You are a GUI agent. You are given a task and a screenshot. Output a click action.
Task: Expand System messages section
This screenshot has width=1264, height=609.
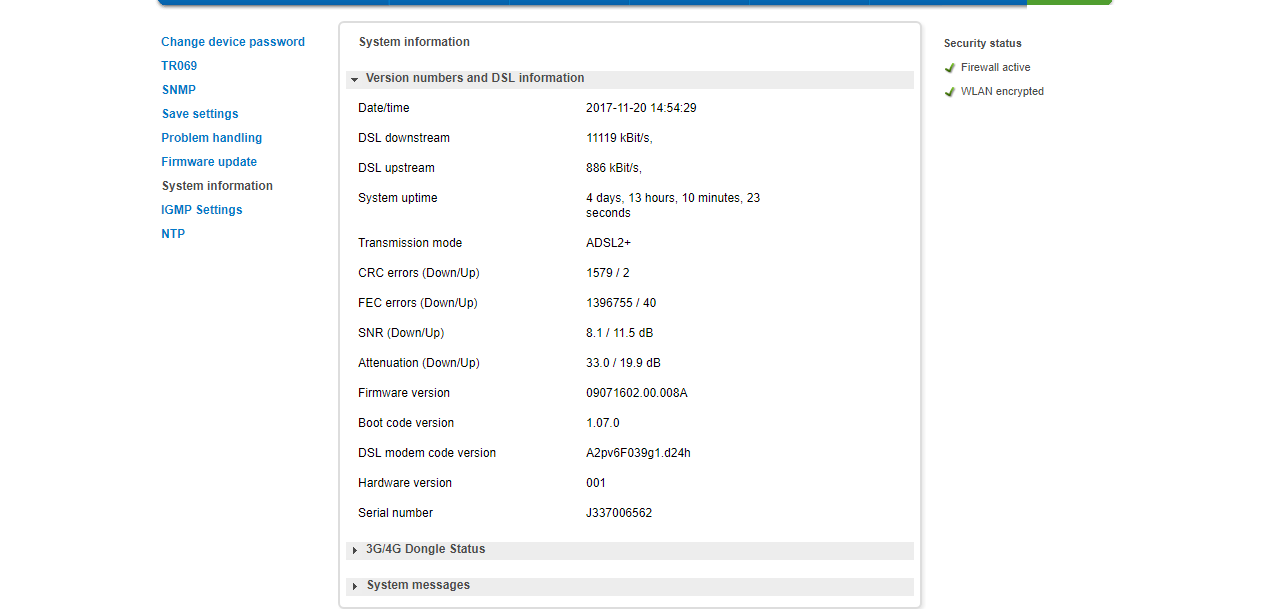(630, 586)
